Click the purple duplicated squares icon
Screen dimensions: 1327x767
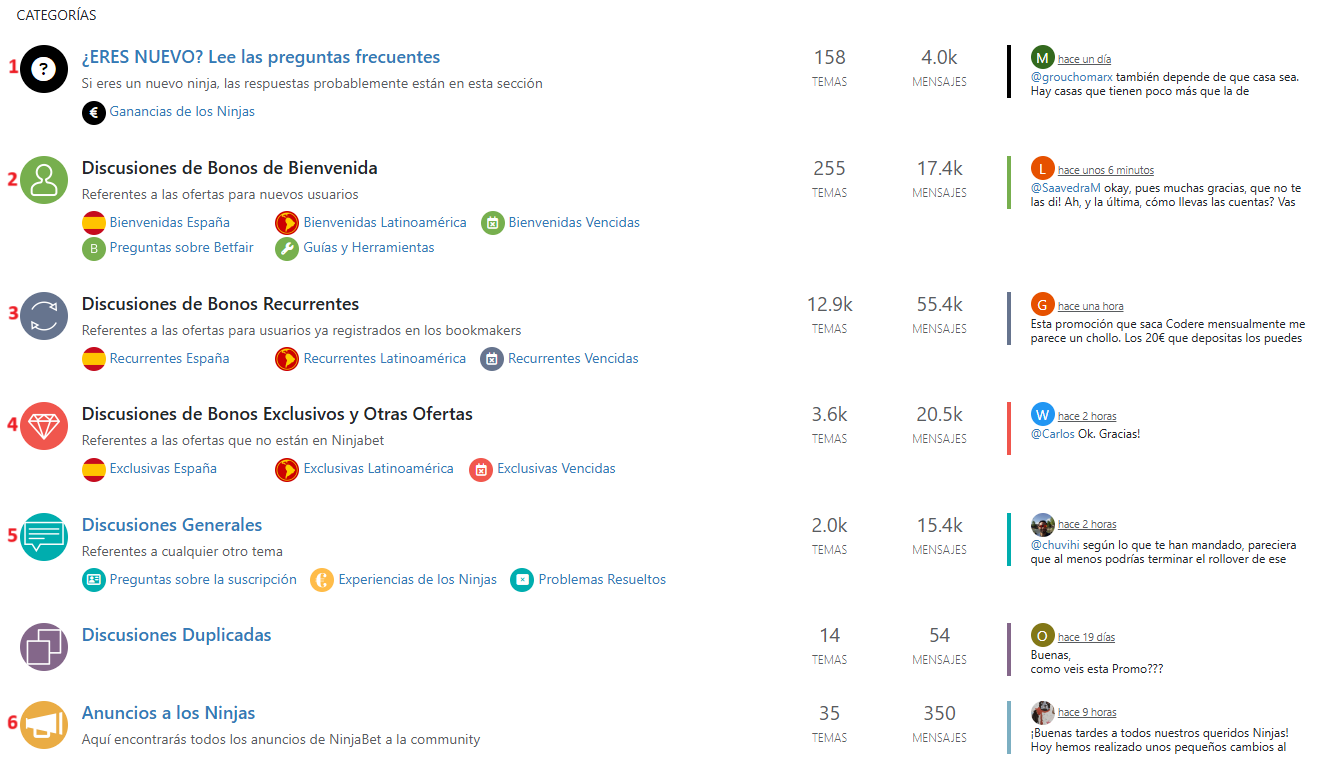(44, 647)
